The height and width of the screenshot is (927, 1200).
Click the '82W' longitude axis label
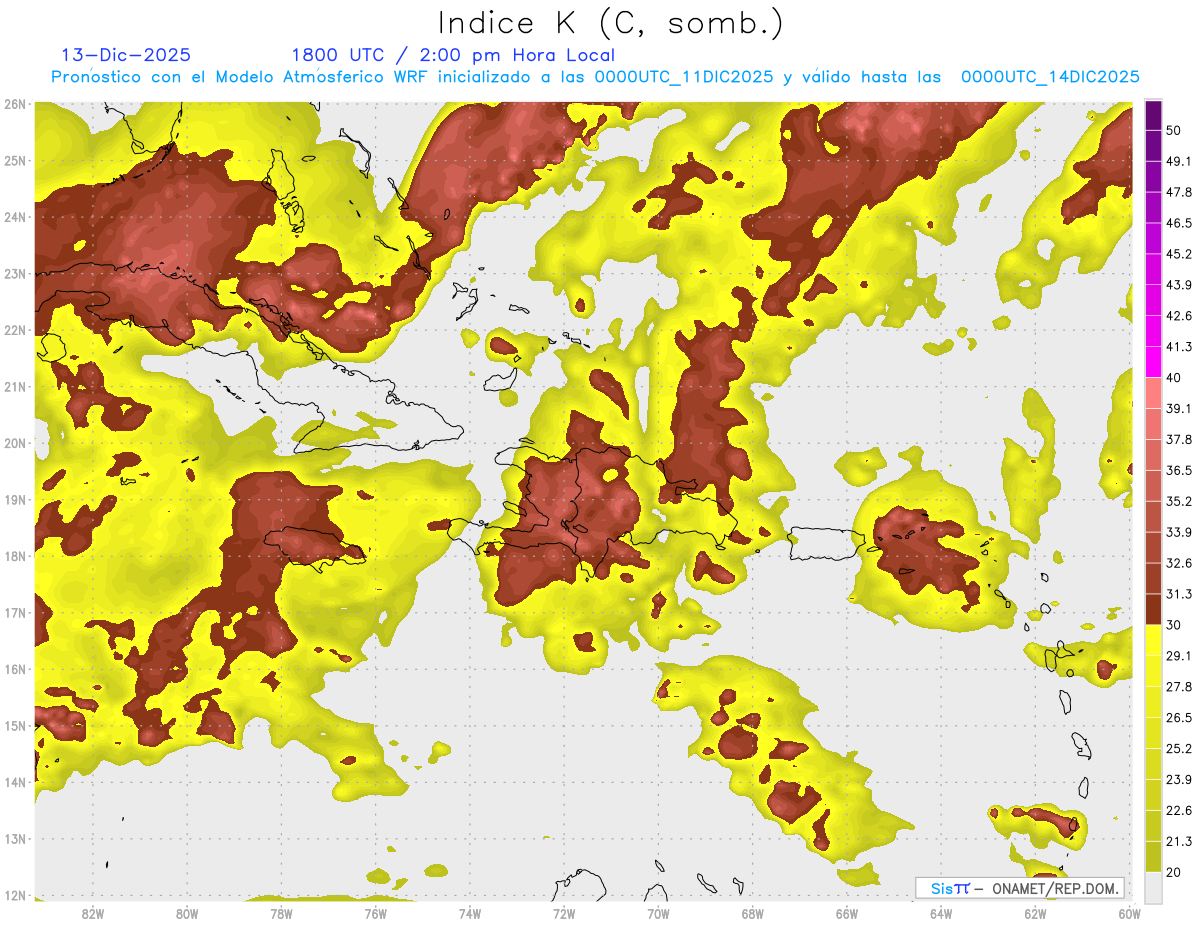click(x=93, y=913)
